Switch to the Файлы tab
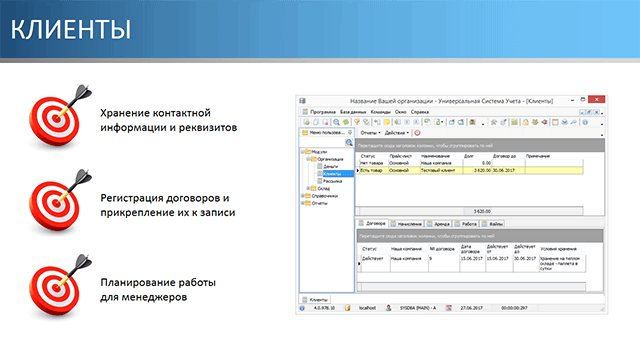Image resolution: width=640 pixels, height=360 pixels. 493,224
